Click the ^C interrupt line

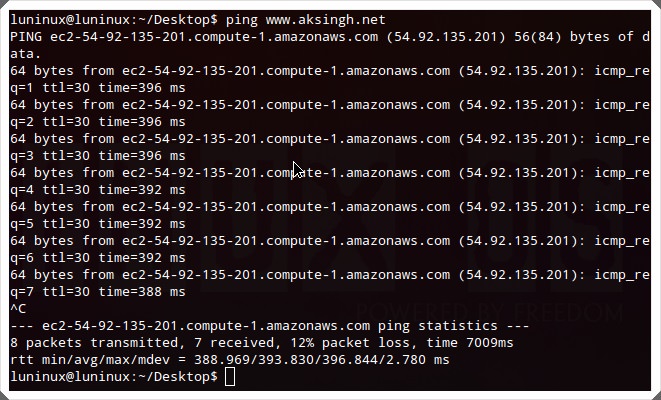click(18, 309)
